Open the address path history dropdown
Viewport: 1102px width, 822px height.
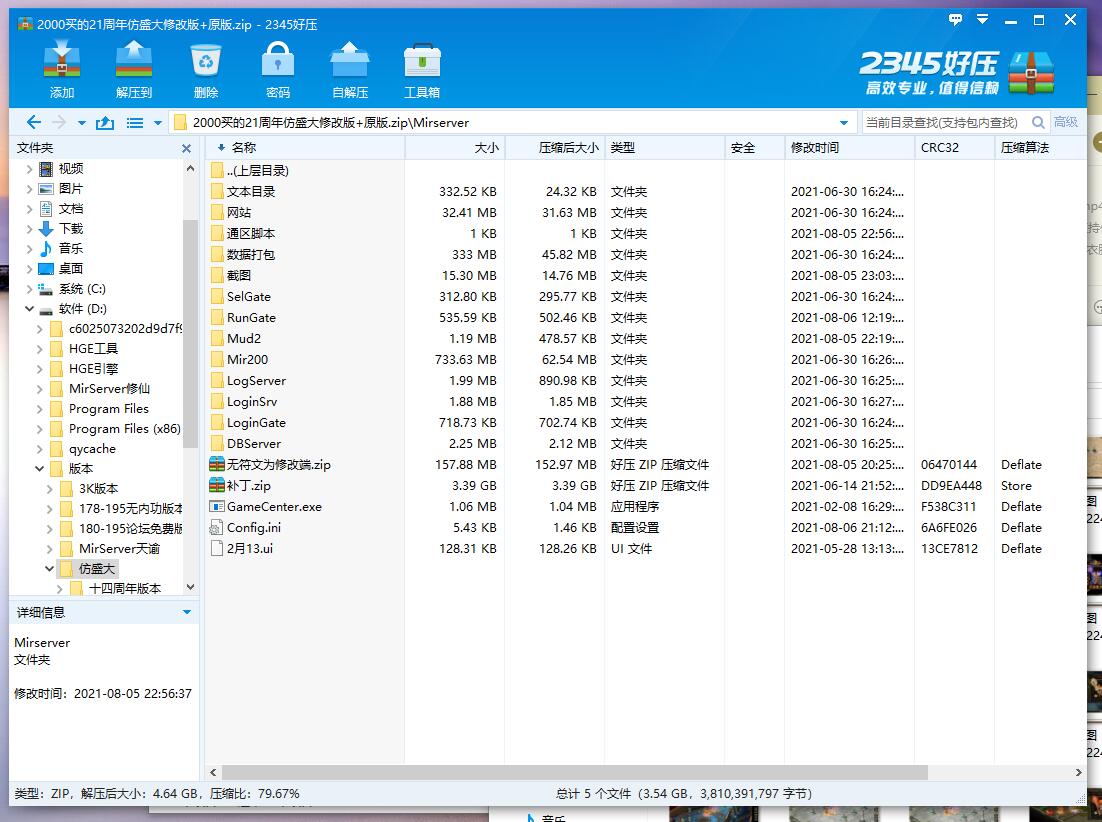tap(845, 123)
